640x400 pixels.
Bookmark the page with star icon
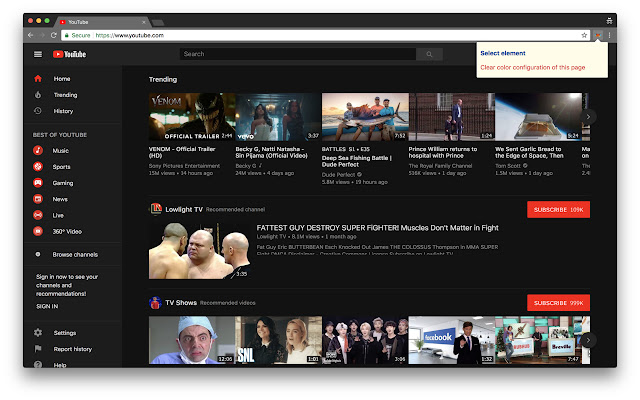[x=584, y=36]
